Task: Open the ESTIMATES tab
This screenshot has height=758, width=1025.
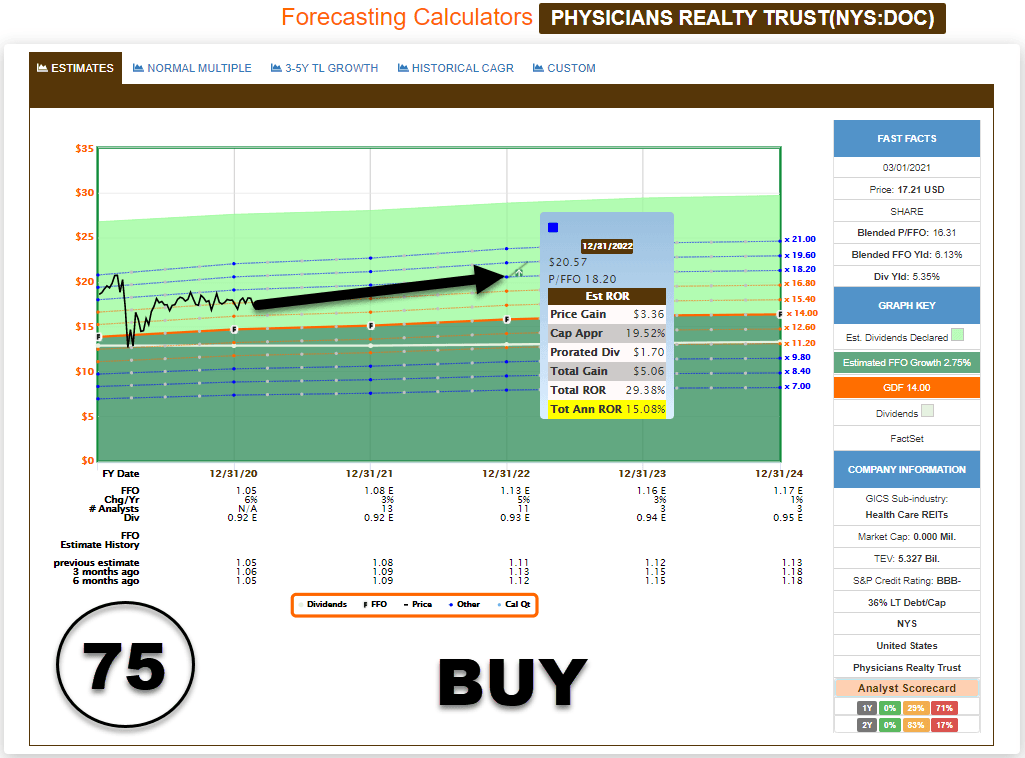Action: pyautogui.click(x=75, y=68)
